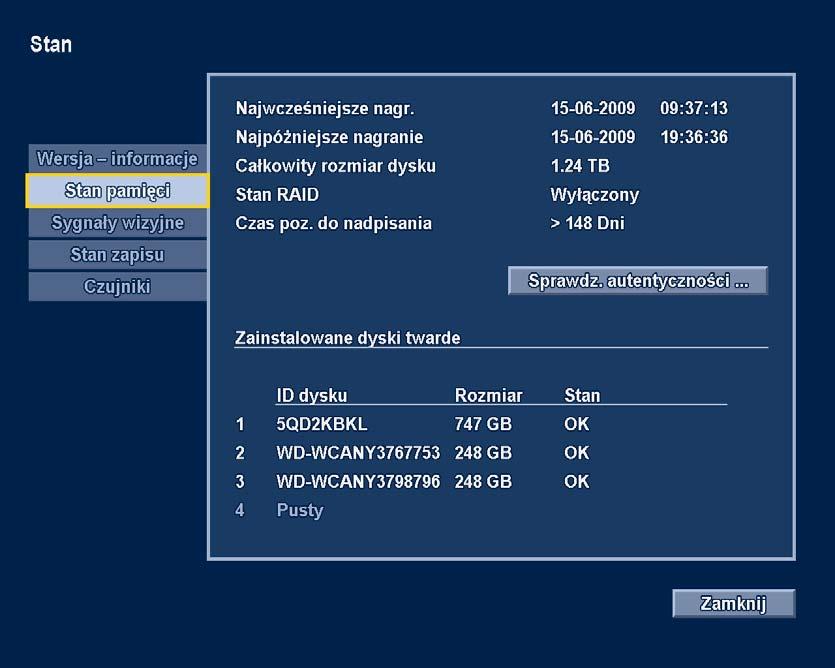
Task: Click the Wyłączony RAID status value
Action: point(594,195)
